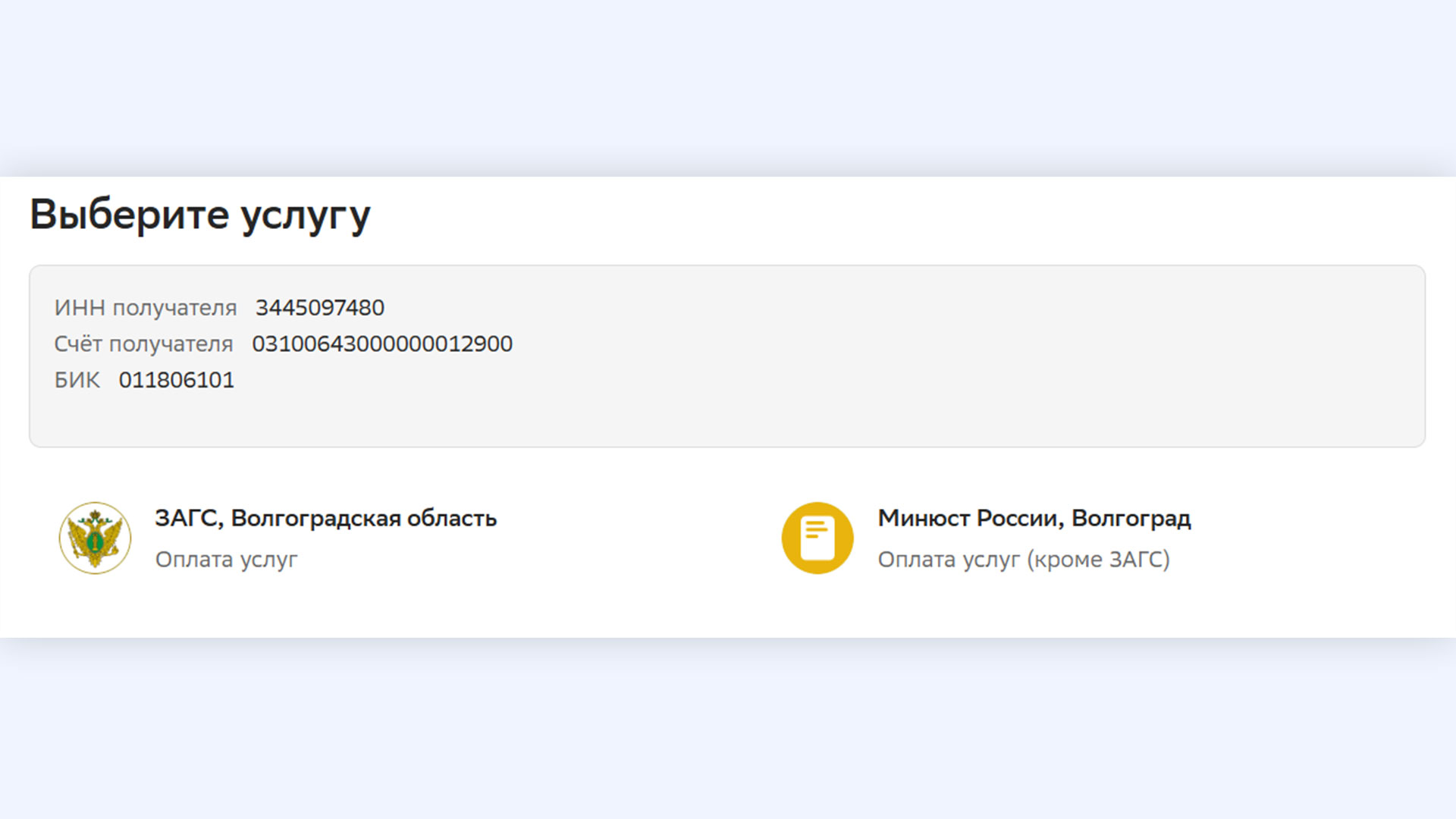Click the 'Счёт получателя' label
Image resolution: width=1456 pixels, height=819 pixels.
[143, 344]
